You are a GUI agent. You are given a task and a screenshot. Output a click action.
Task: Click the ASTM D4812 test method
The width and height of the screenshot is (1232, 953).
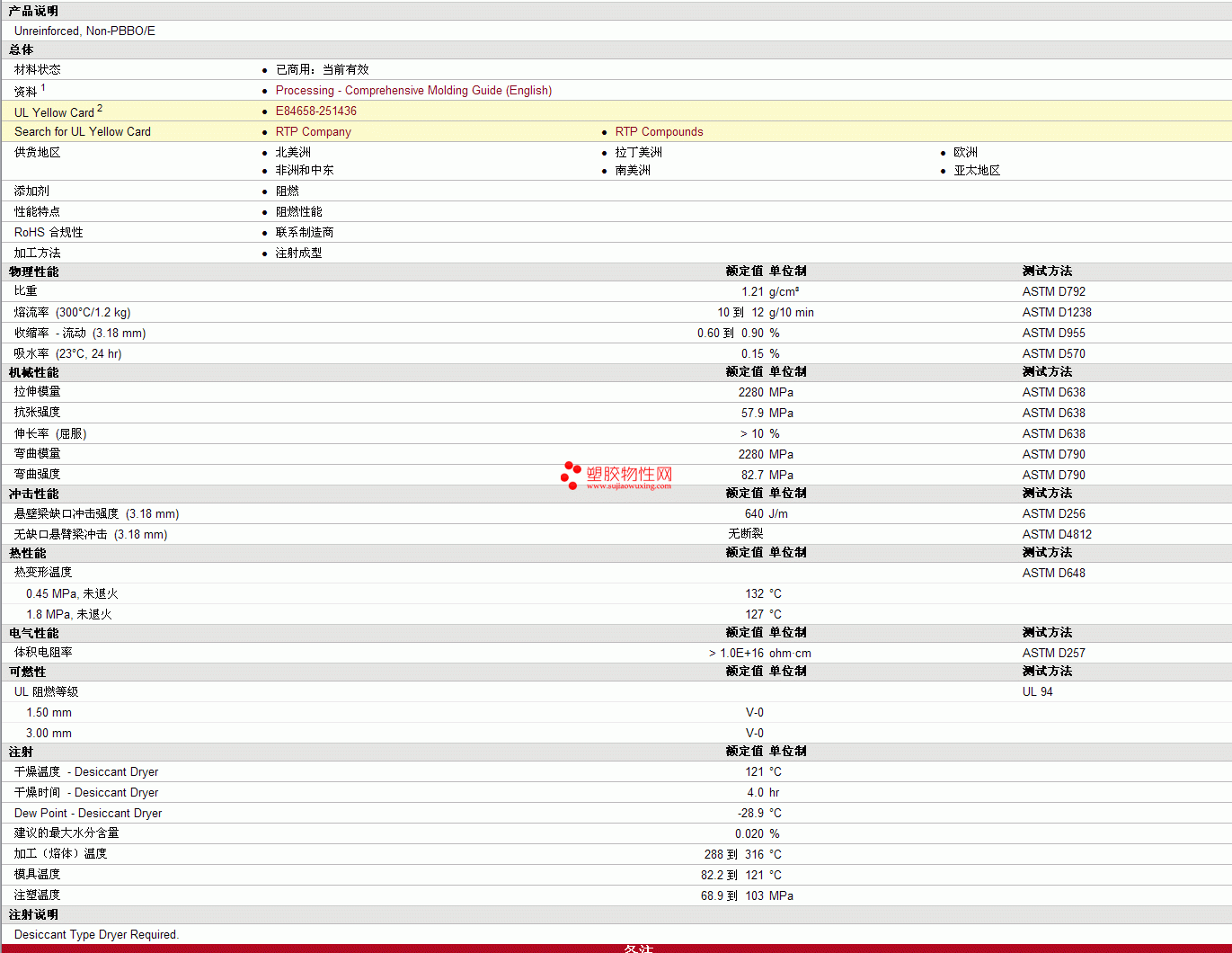coord(1057,535)
